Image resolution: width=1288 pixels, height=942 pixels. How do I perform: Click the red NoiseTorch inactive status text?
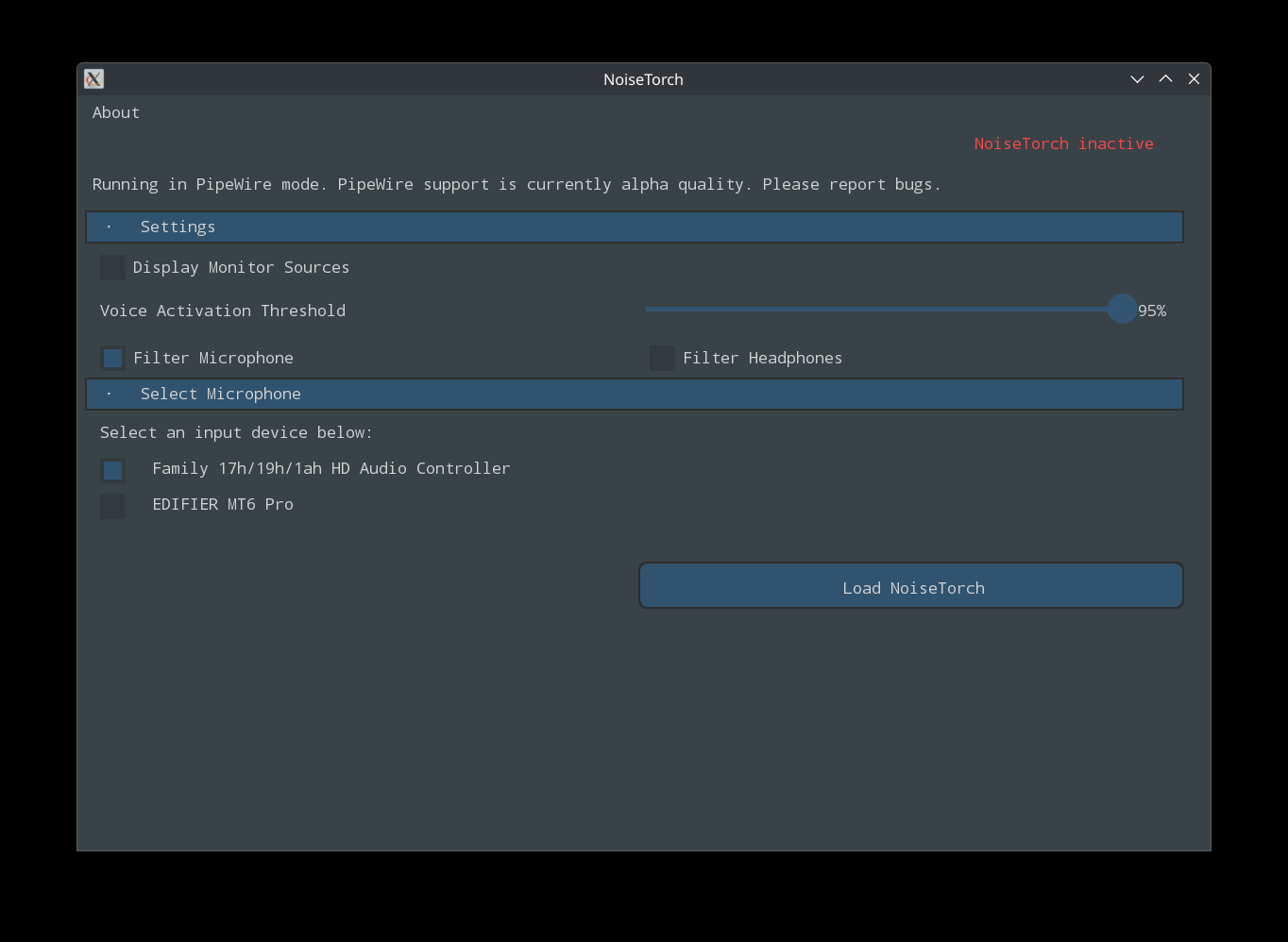pos(1063,143)
